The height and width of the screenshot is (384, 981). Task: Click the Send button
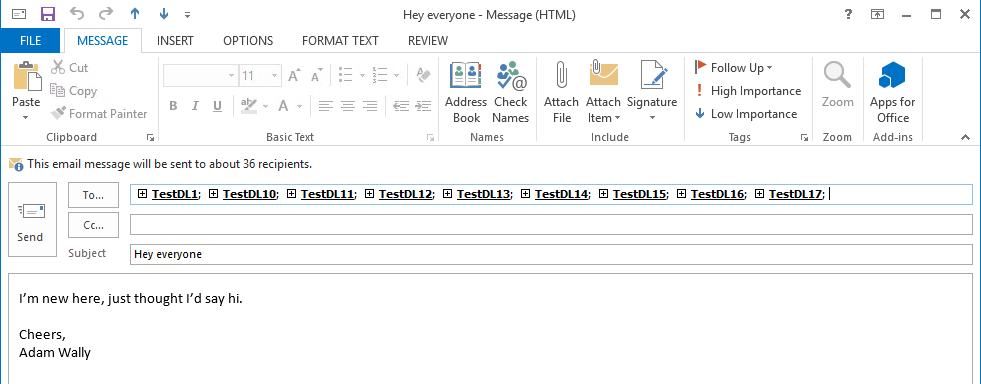[x=32, y=219]
